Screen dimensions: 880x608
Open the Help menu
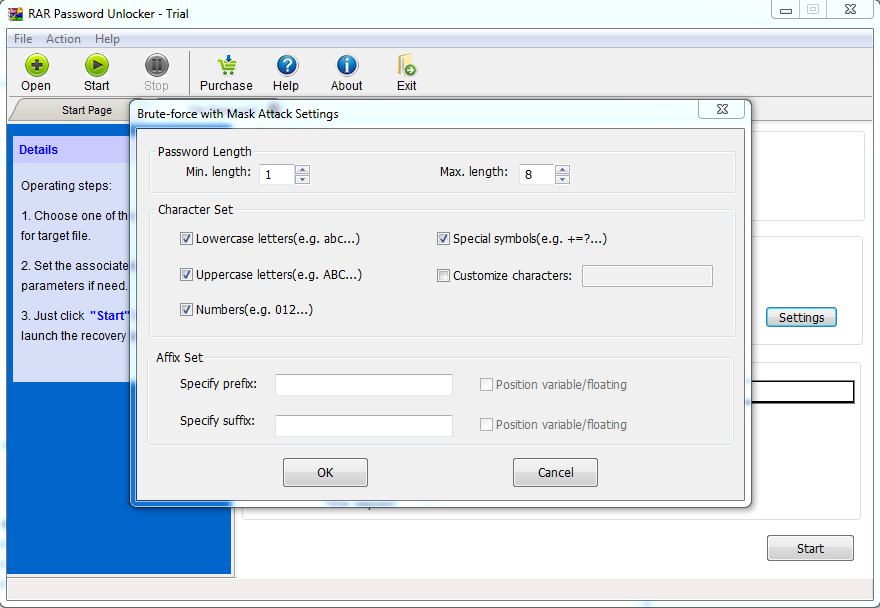click(107, 39)
